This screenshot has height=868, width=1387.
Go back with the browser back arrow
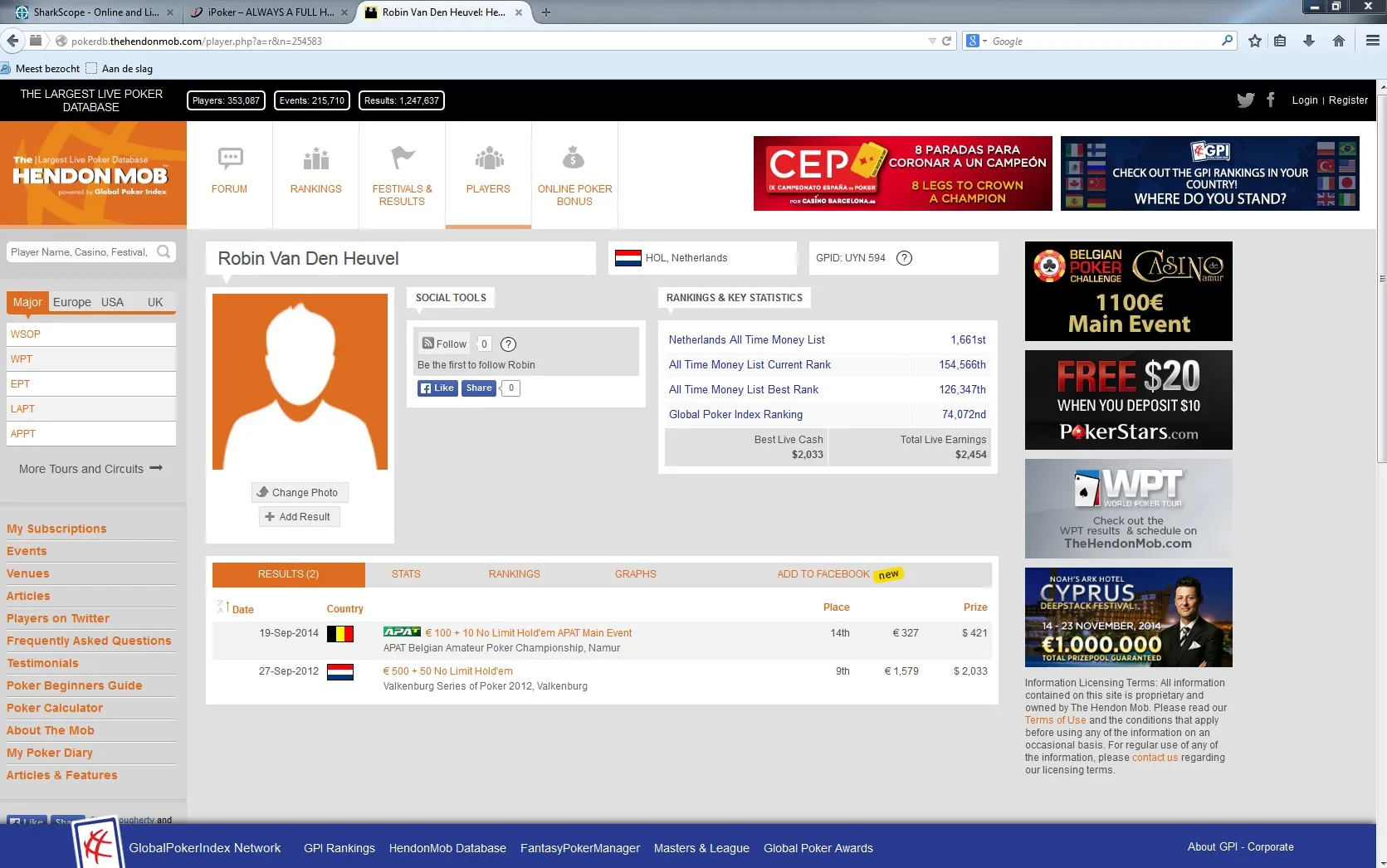(12, 41)
